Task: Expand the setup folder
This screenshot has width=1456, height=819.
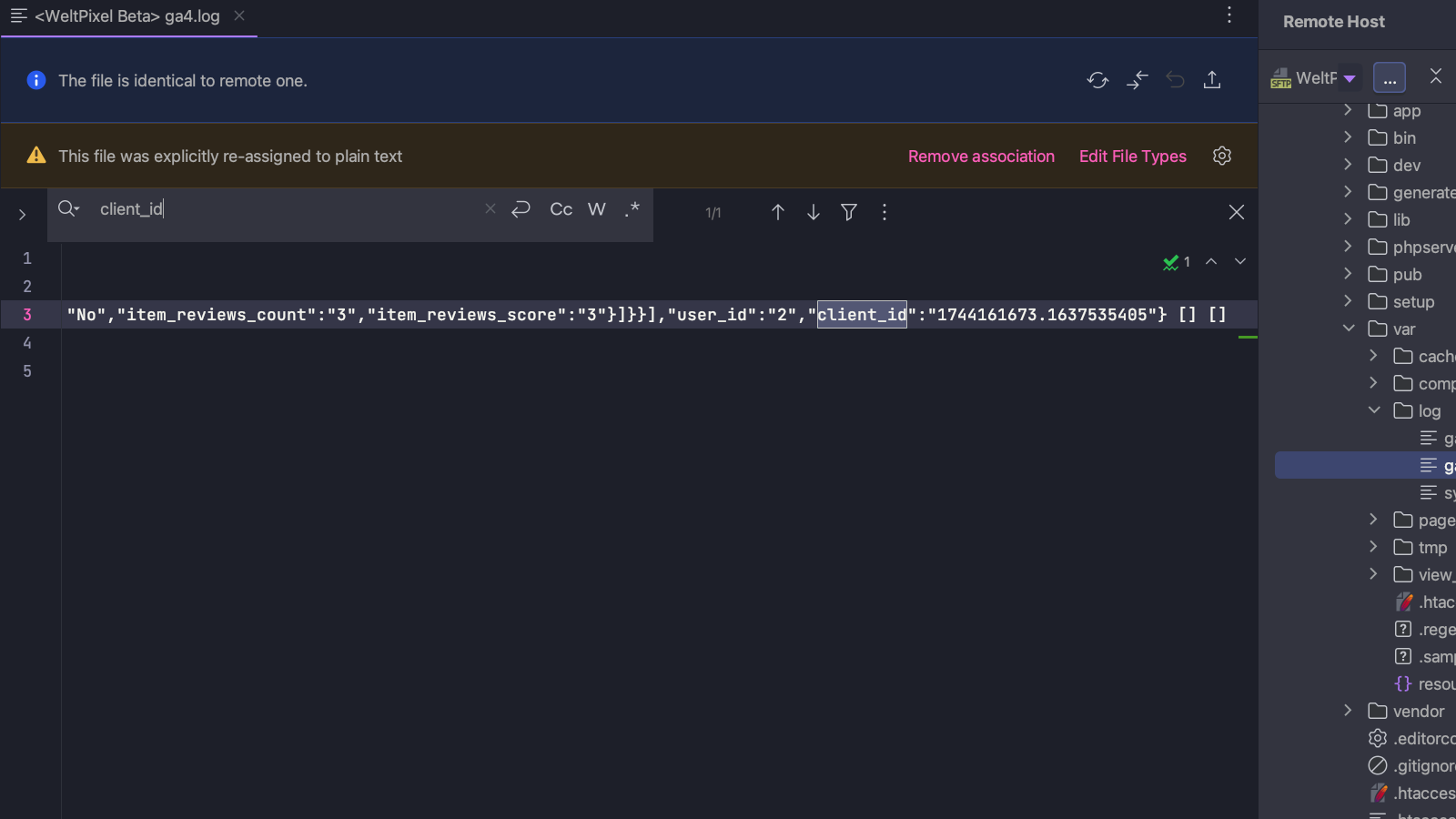Action: coord(1348,301)
